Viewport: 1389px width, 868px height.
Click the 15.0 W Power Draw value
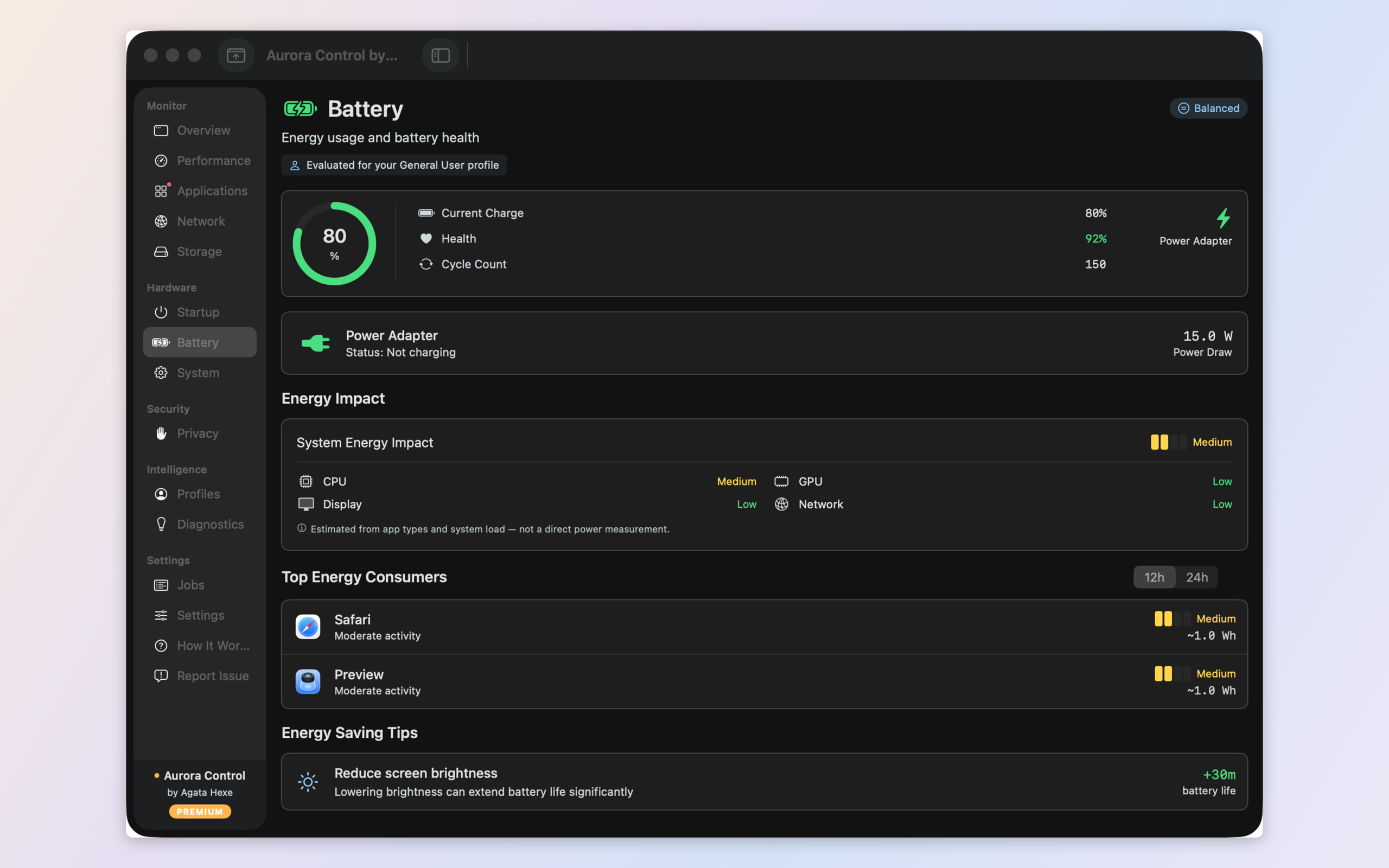pos(1207,336)
